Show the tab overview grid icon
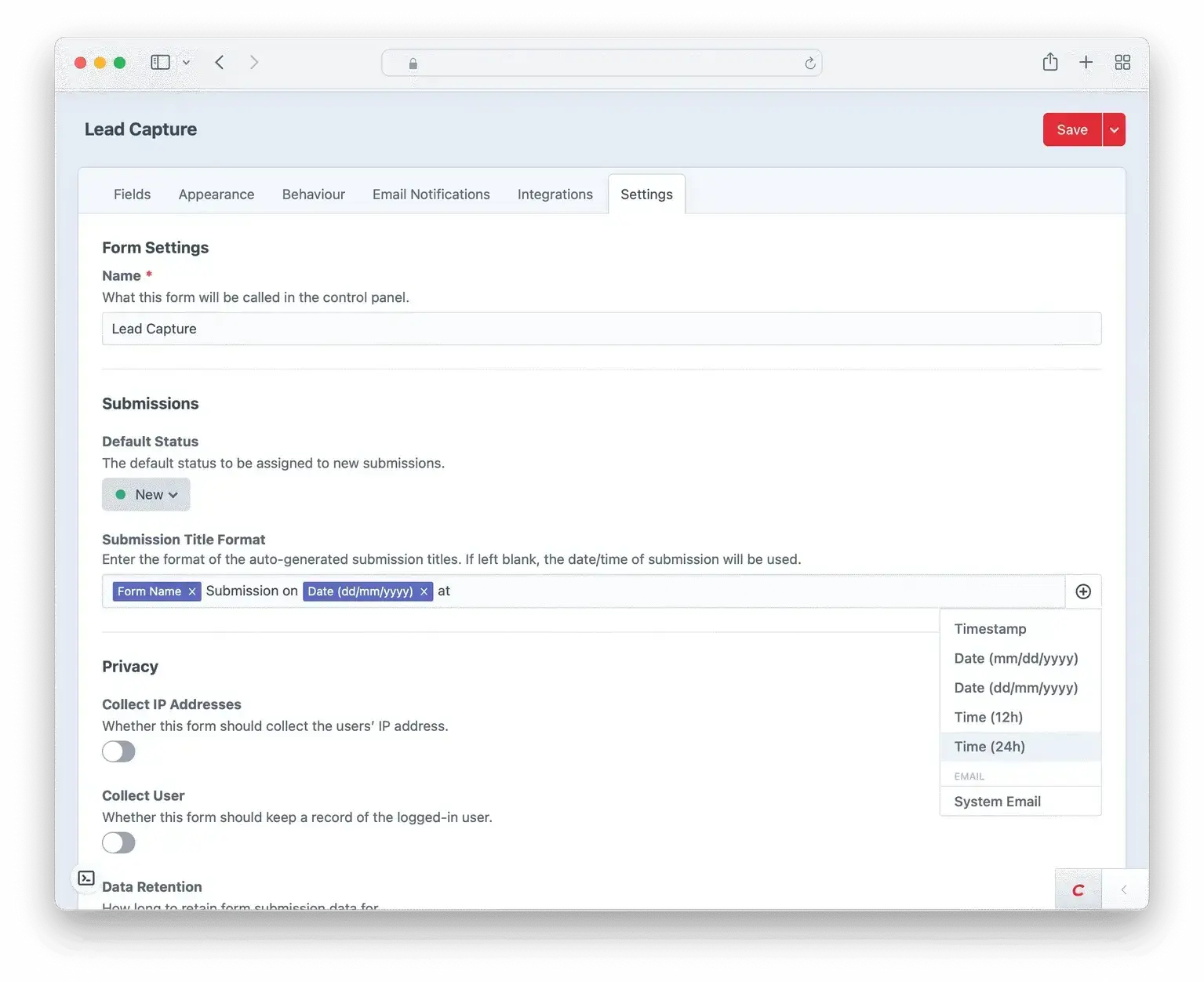 click(1122, 62)
